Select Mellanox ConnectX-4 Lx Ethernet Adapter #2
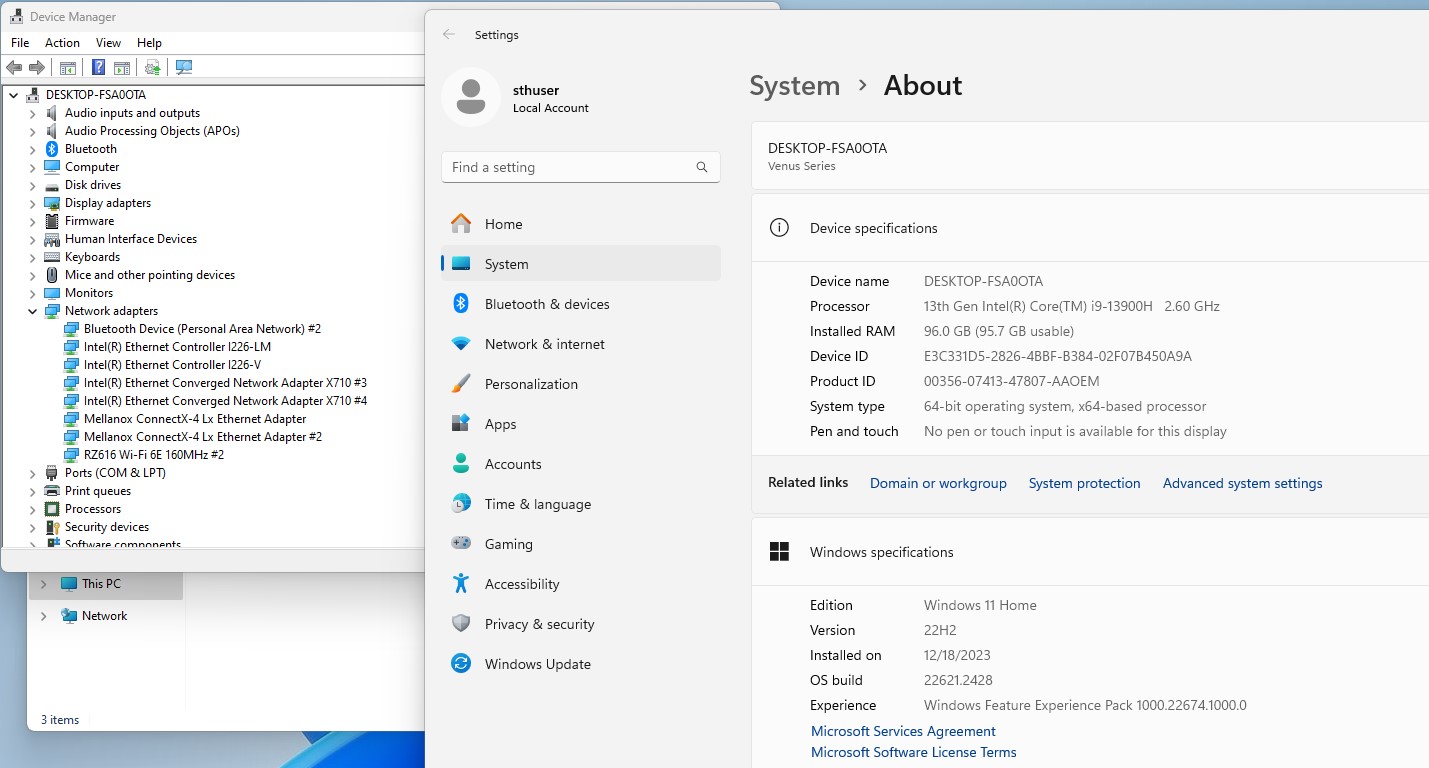 202,437
